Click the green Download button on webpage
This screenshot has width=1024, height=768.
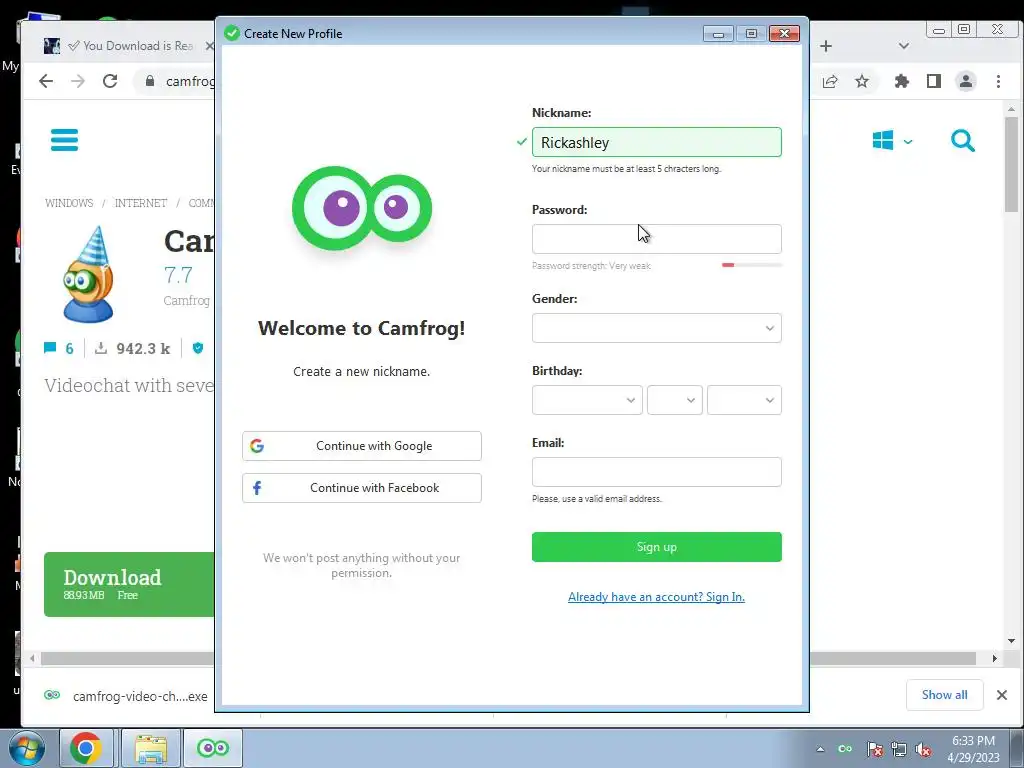tap(129, 584)
